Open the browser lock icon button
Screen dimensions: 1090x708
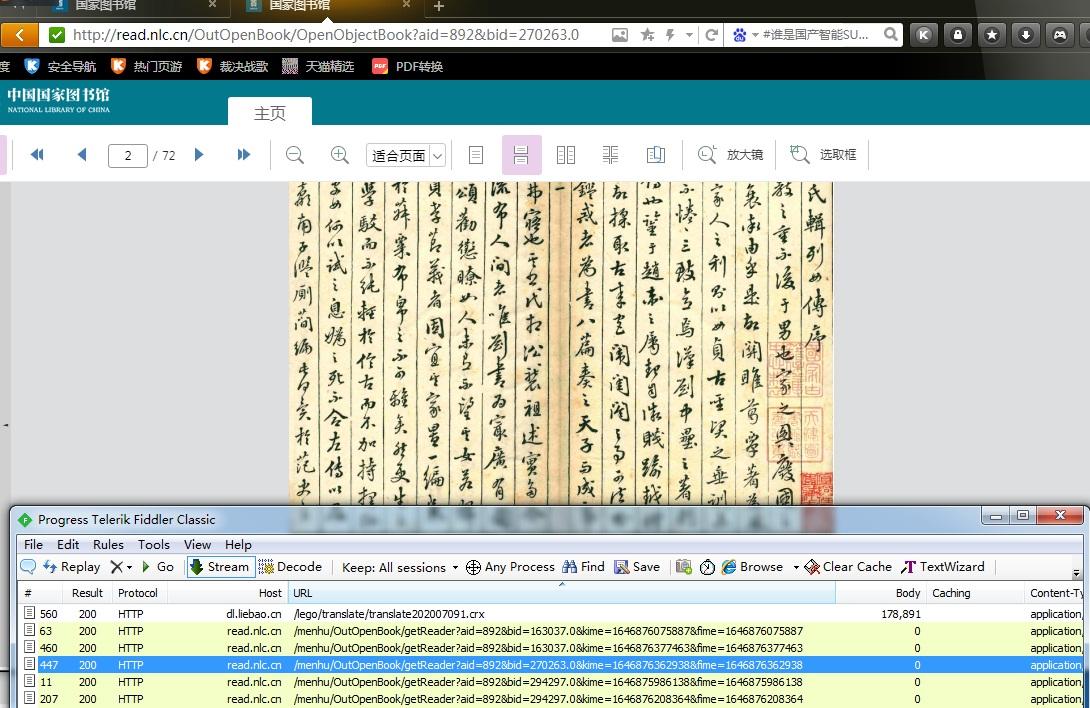point(958,35)
